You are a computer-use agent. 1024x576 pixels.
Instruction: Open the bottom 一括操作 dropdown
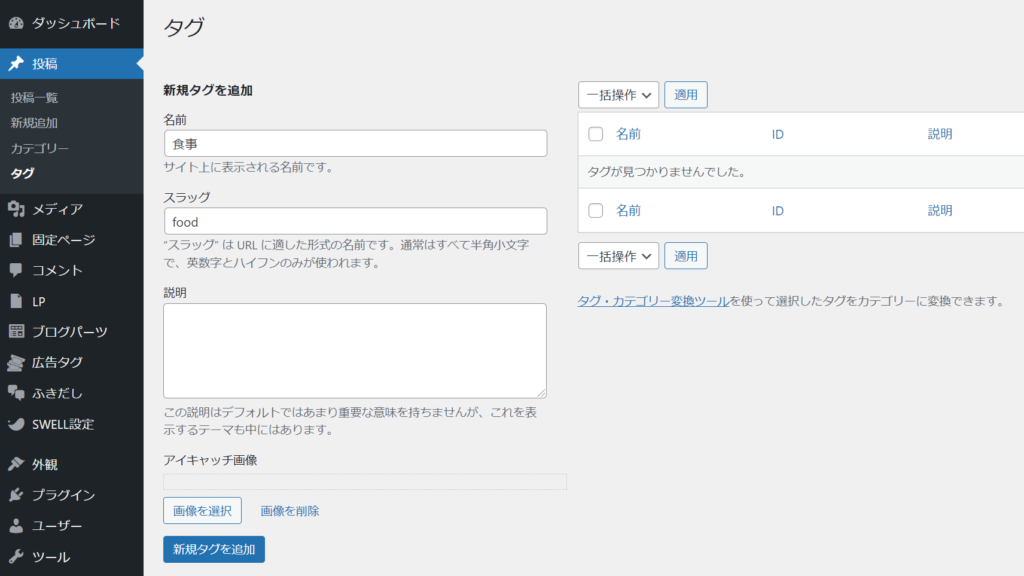point(618,256)
